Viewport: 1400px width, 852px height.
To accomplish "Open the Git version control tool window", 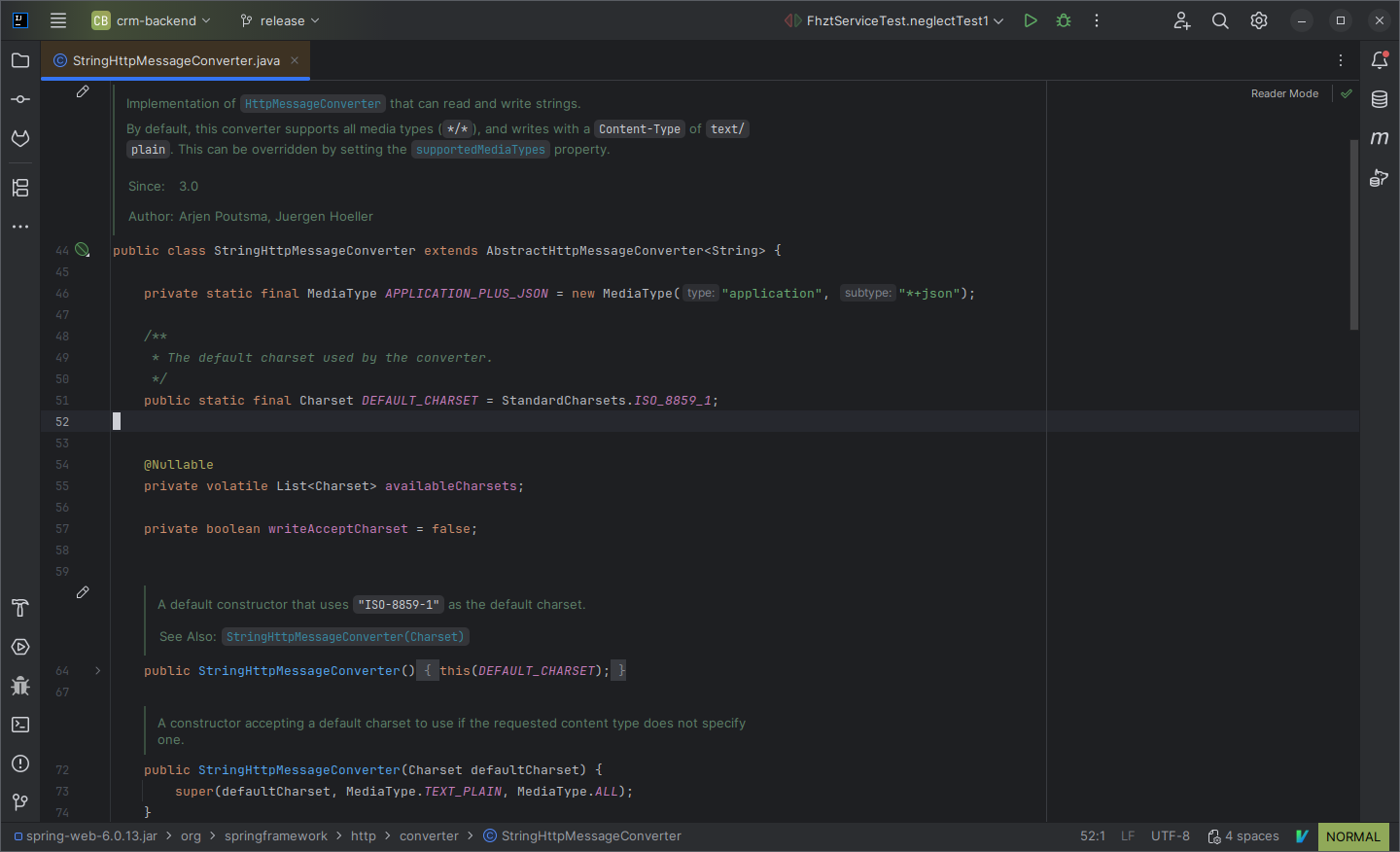I will (x=20, y=802).
